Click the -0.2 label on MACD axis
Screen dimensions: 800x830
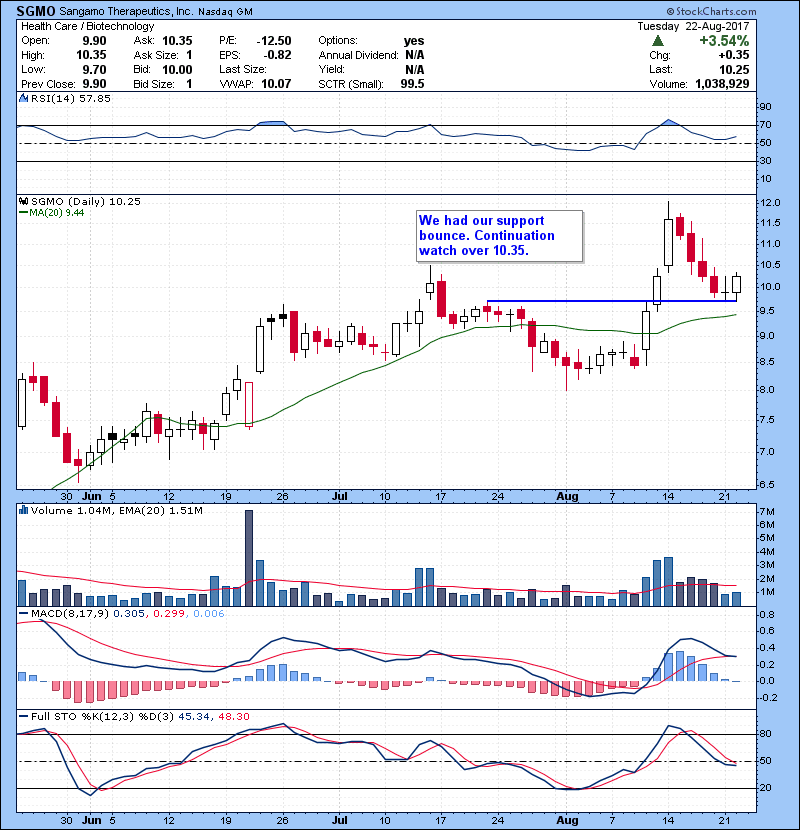point(768,698)
